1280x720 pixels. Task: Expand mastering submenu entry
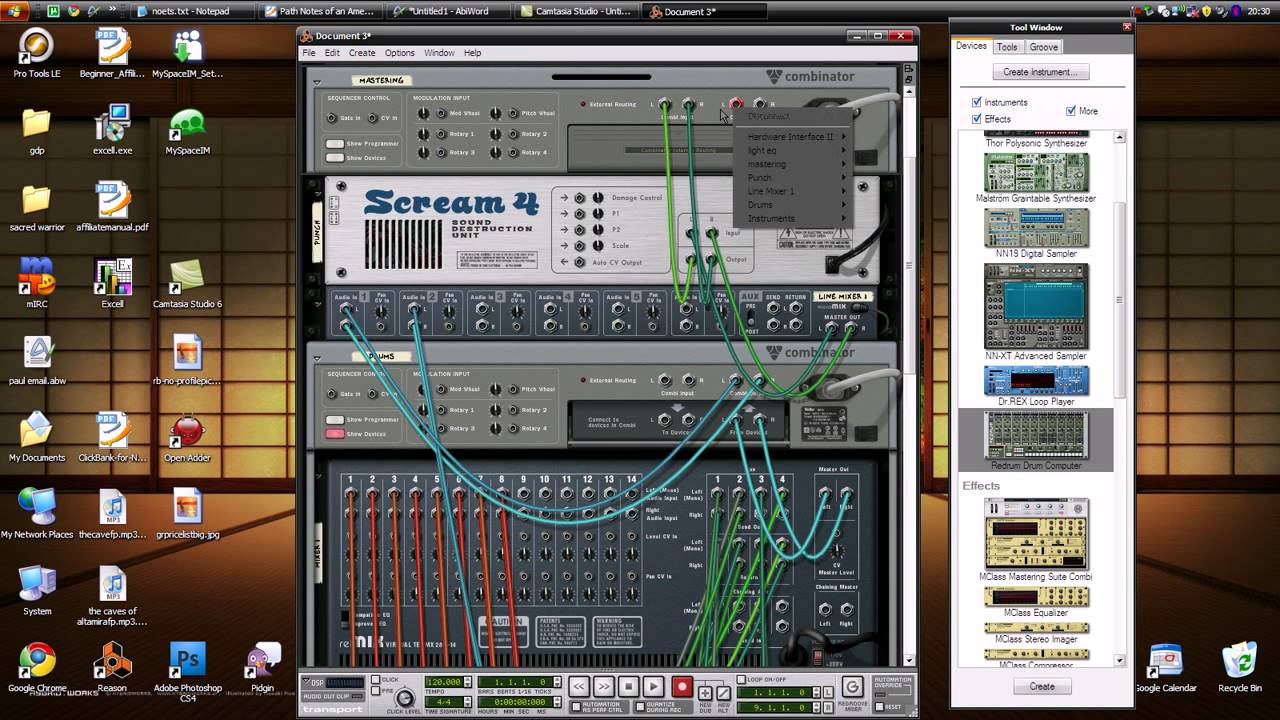[796, 164]
